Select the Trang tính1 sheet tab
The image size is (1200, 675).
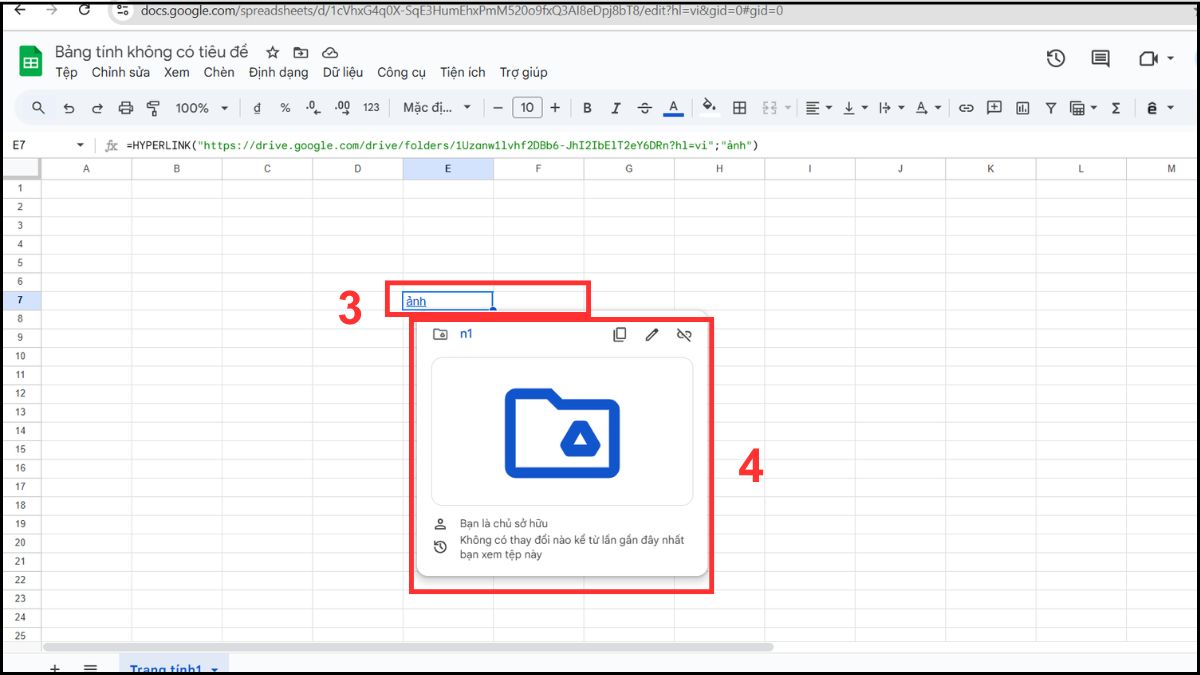pos(166,667)
